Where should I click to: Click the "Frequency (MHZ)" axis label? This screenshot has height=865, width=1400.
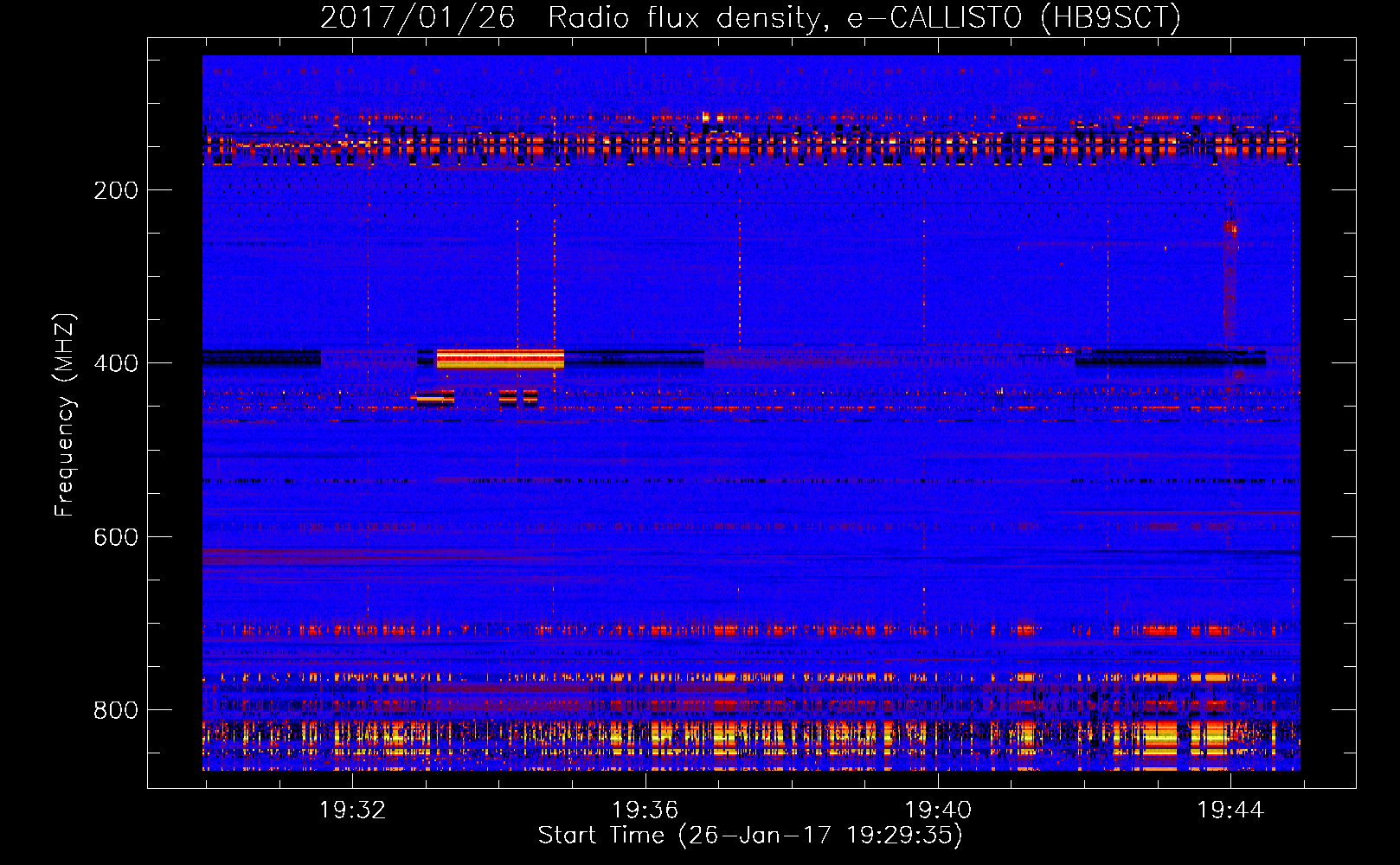pos(65,414)
